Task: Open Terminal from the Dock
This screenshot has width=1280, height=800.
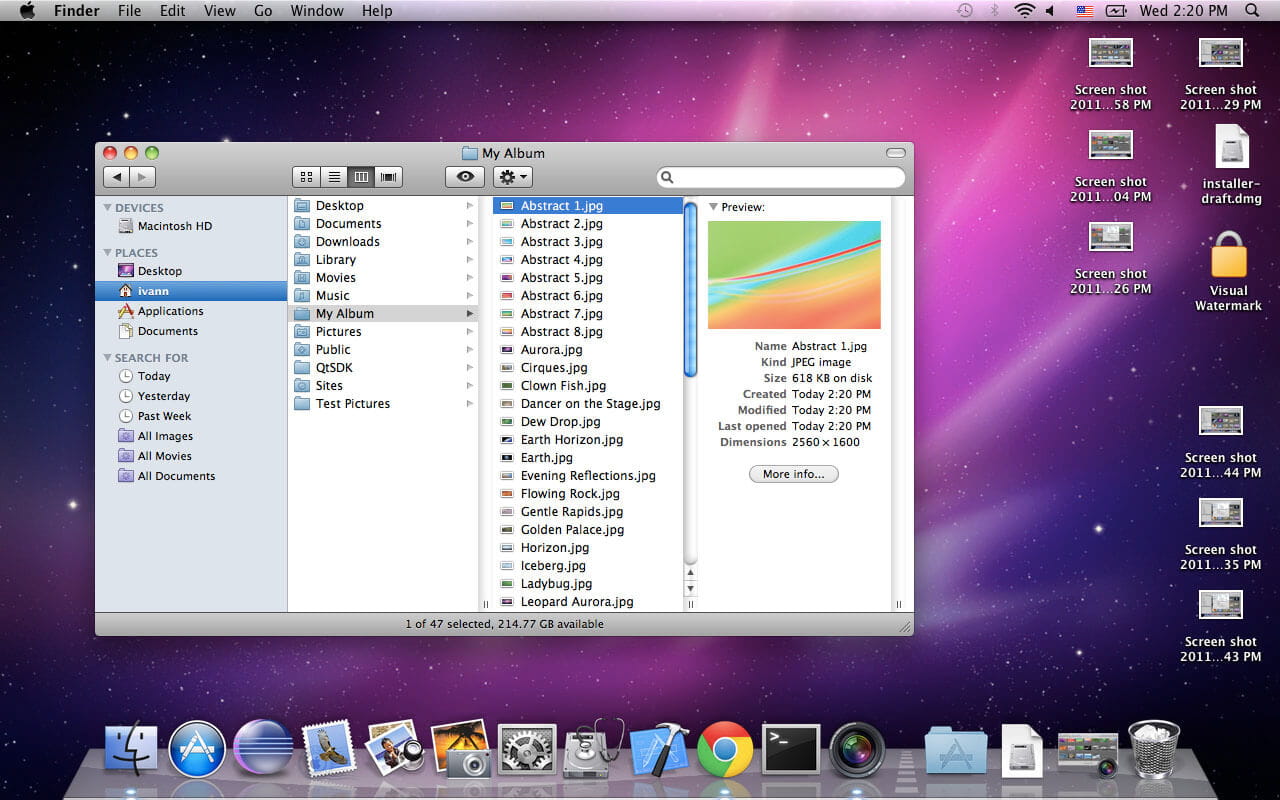Action: pyautogui.click(x=791, y=749)
